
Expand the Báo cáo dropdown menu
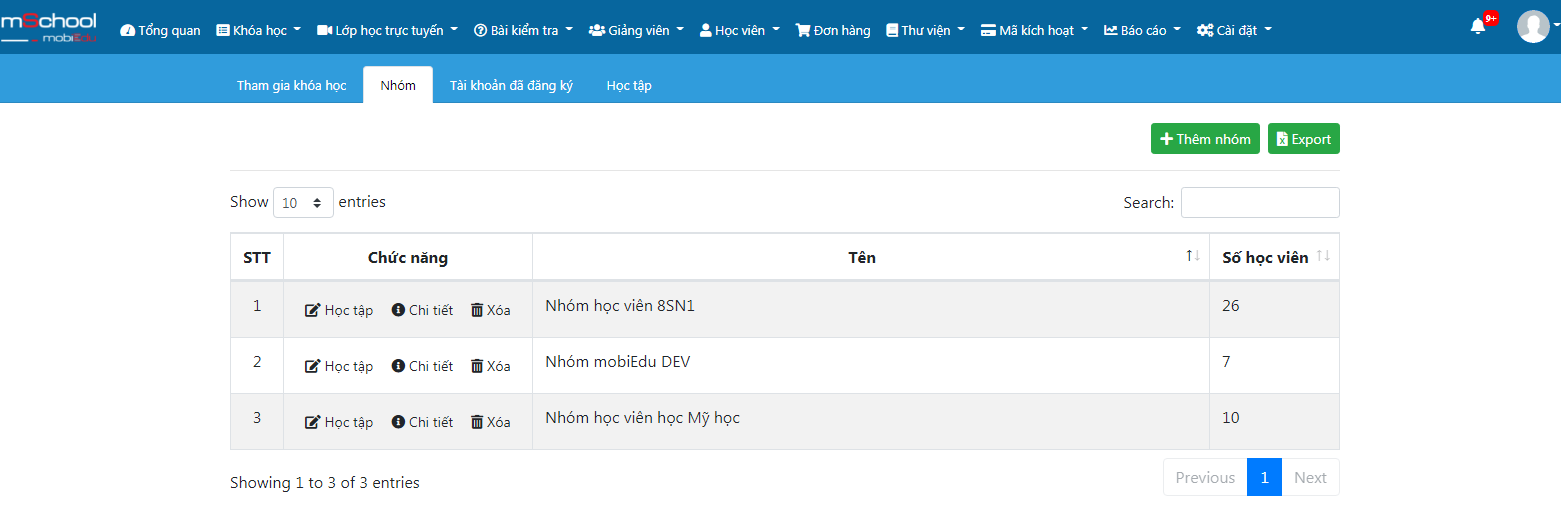point(1142,30)
